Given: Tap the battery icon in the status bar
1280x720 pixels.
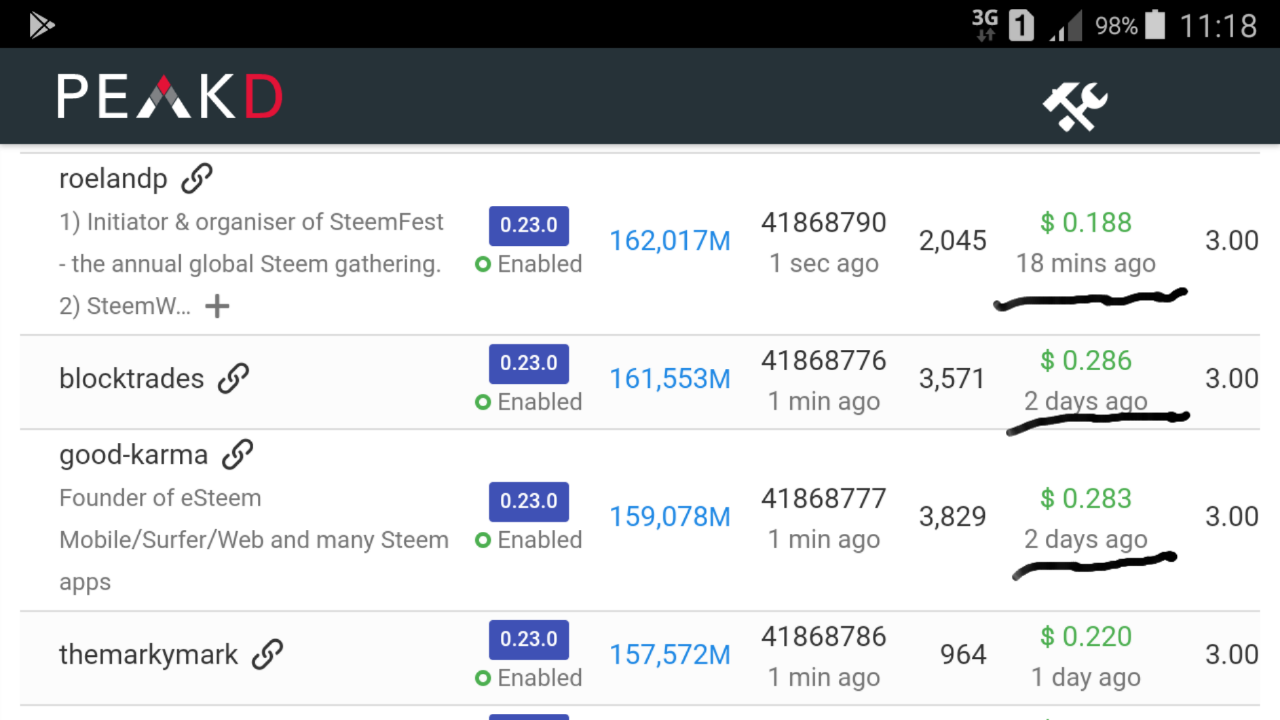Looking at the screenshot, I should 1155,24.
